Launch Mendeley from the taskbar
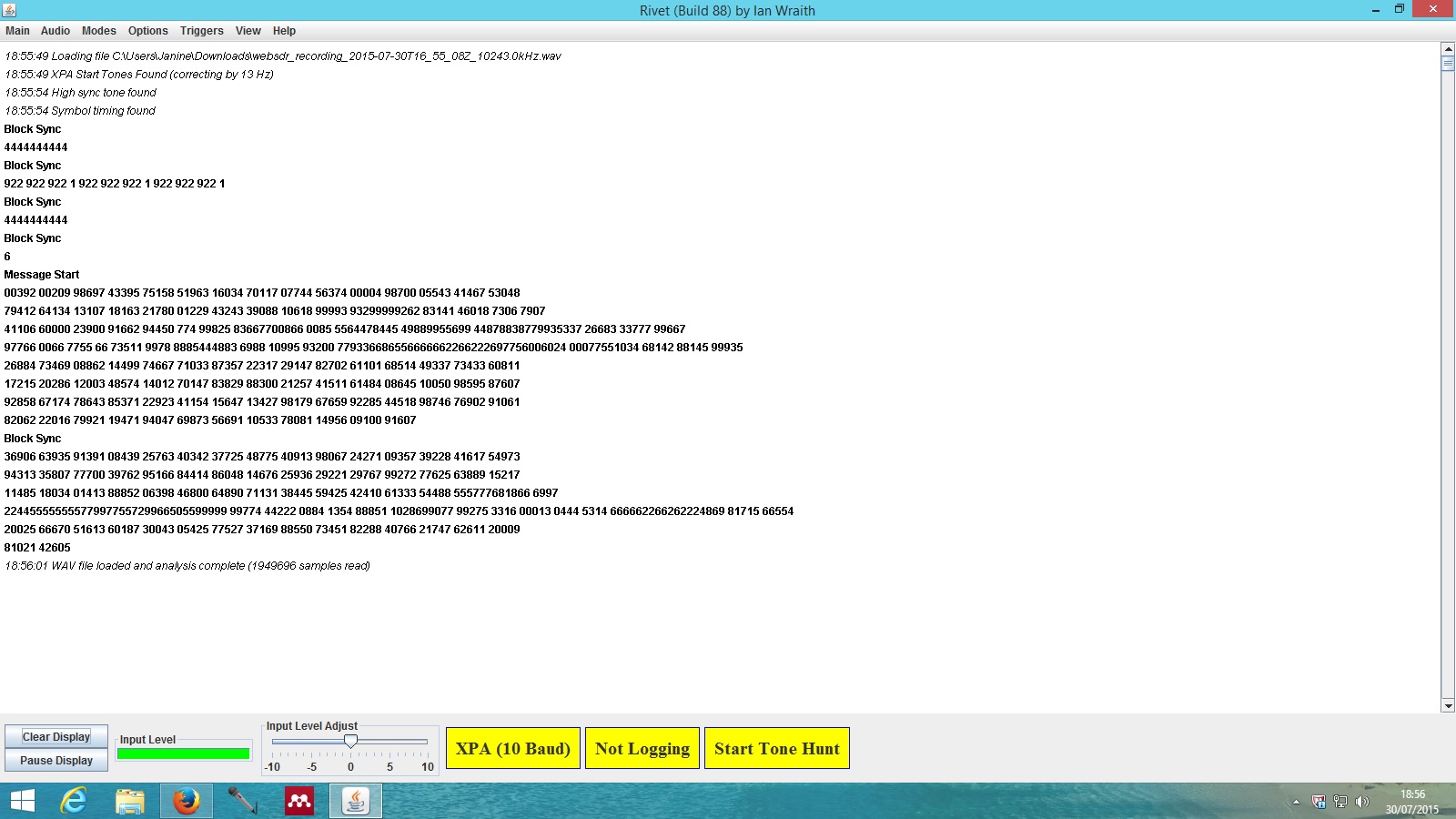The height and width of the screenshot is (819, 1456). coord(299,801)
